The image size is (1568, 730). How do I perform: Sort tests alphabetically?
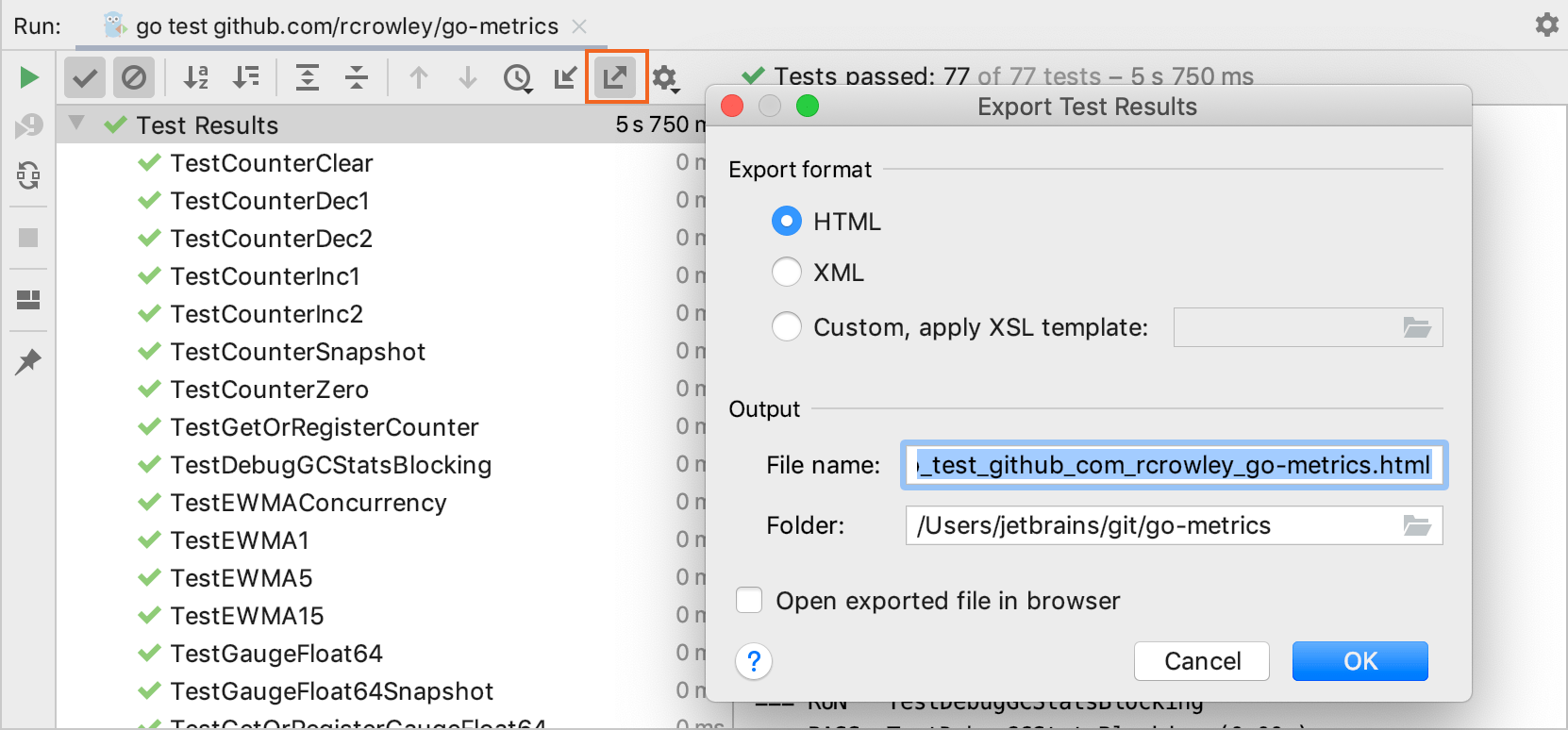pos(195,77)
